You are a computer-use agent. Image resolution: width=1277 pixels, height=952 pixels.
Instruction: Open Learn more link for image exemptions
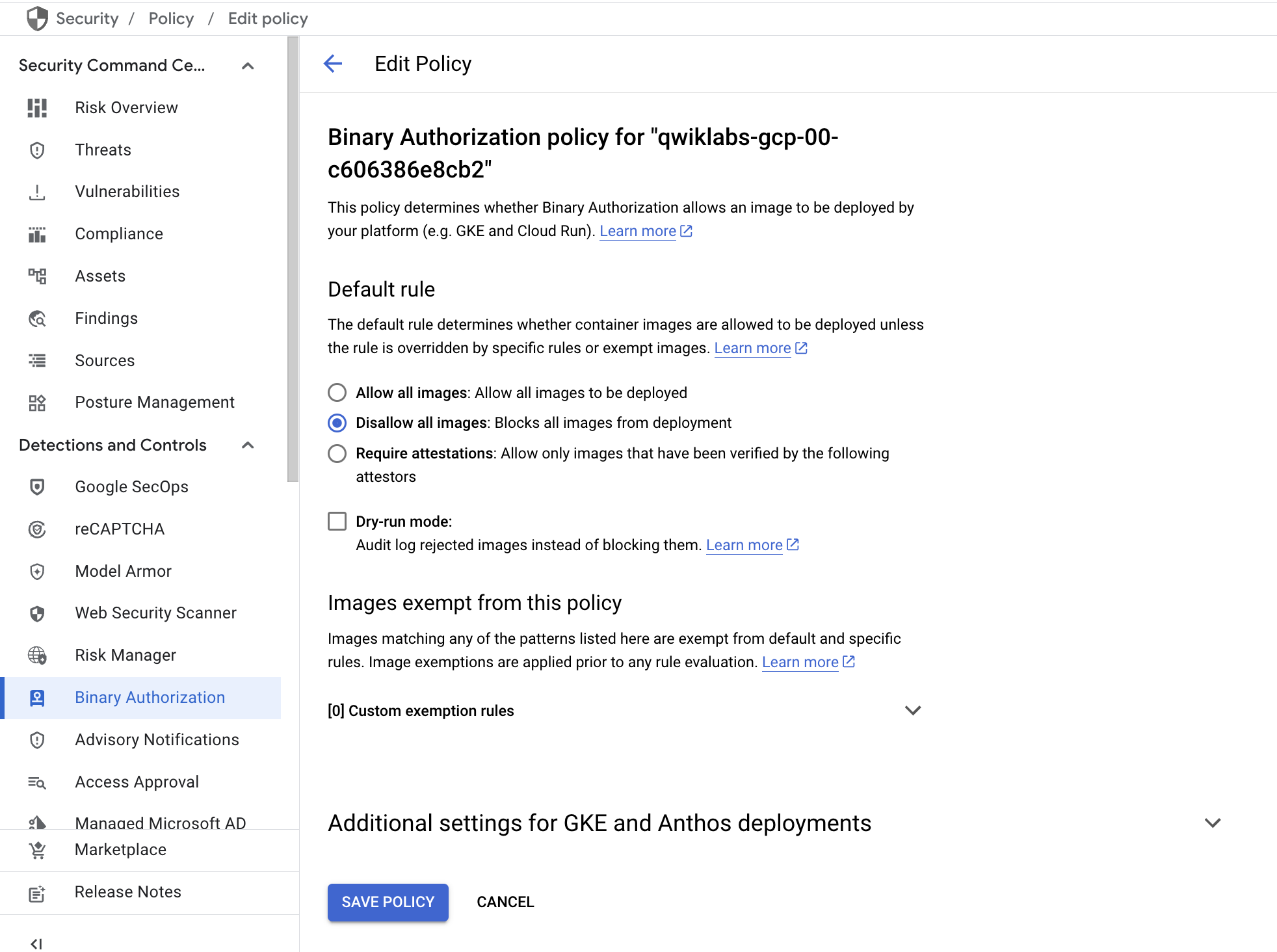pos(800,663)
